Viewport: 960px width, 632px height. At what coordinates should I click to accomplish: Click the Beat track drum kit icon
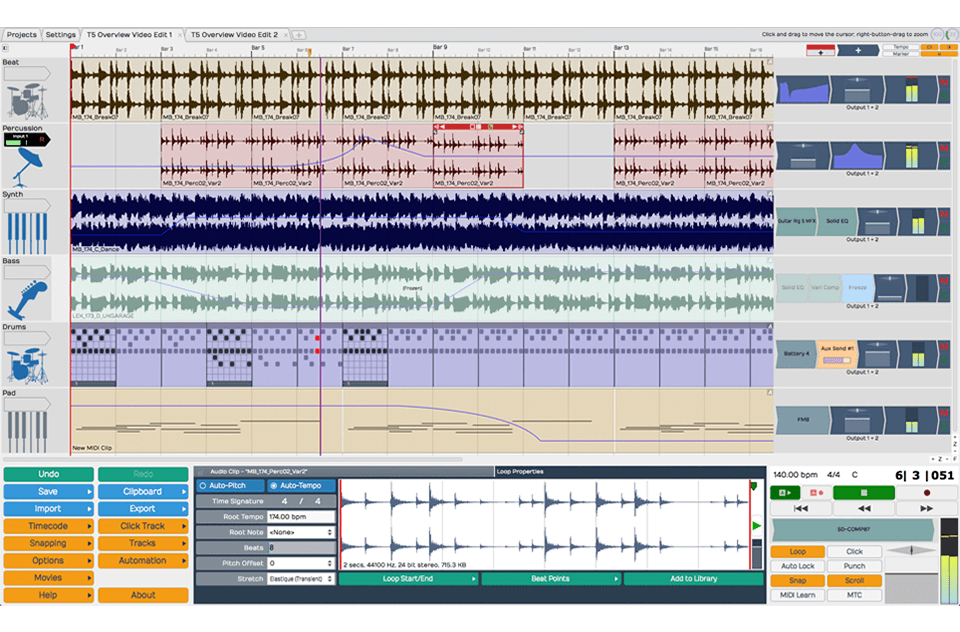pos(25,100)
